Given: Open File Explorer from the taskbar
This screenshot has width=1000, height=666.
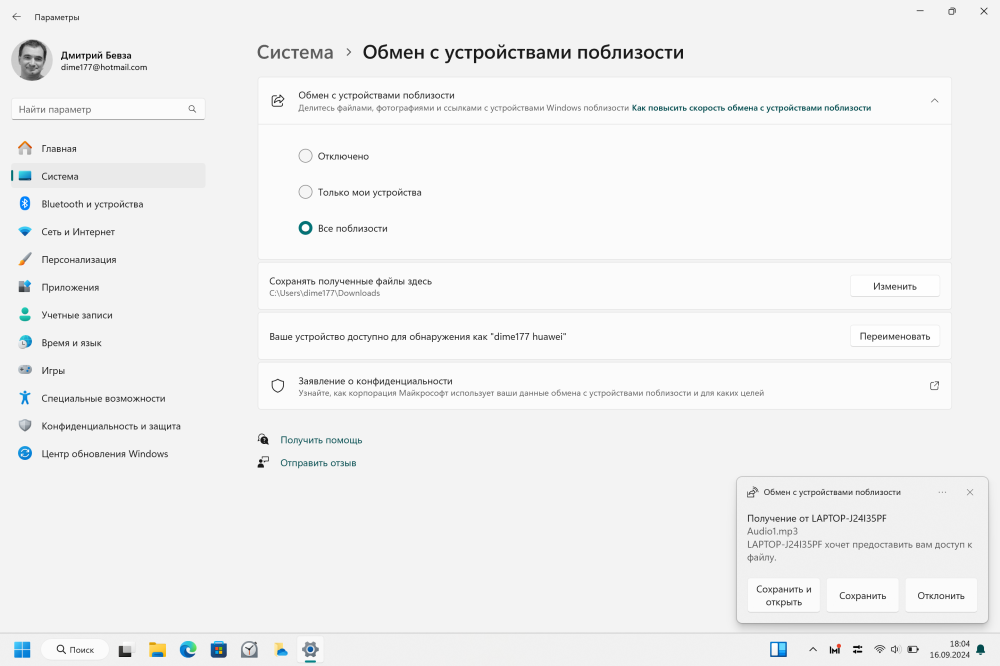Looking at the screenshot, I should coord(157,649).
